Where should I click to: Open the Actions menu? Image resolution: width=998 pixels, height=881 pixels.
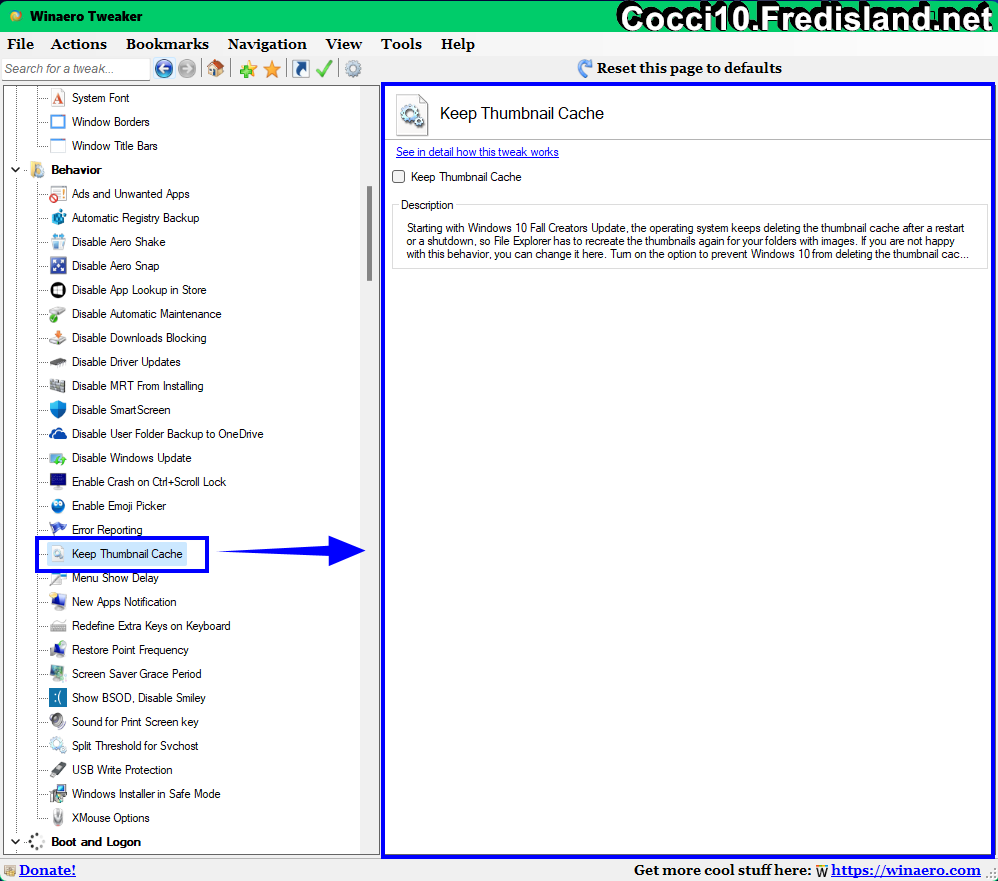(x=79, y=44)
